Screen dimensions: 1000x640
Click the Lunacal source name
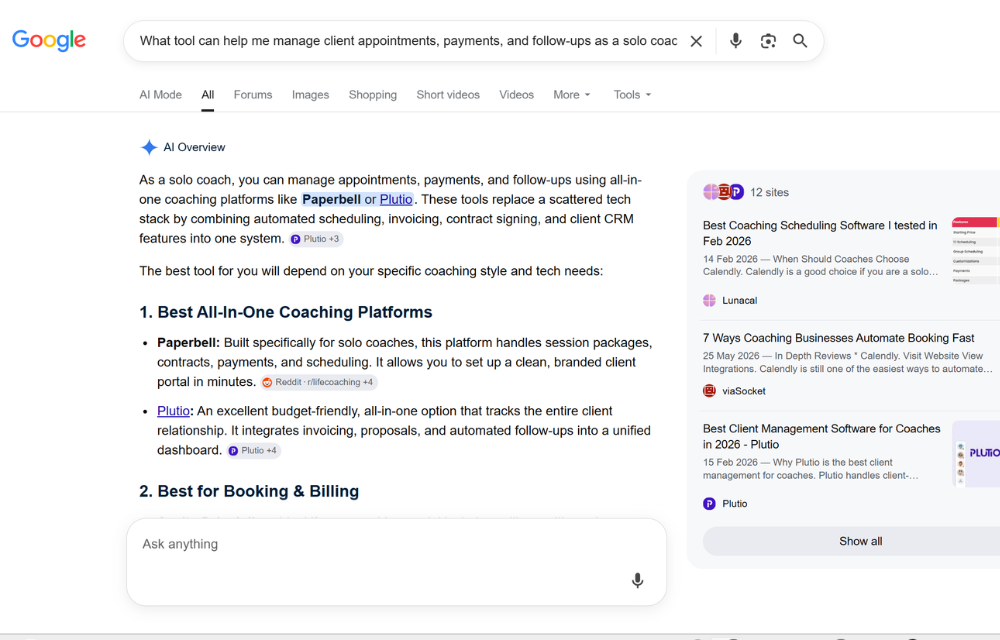click(739, 300)
